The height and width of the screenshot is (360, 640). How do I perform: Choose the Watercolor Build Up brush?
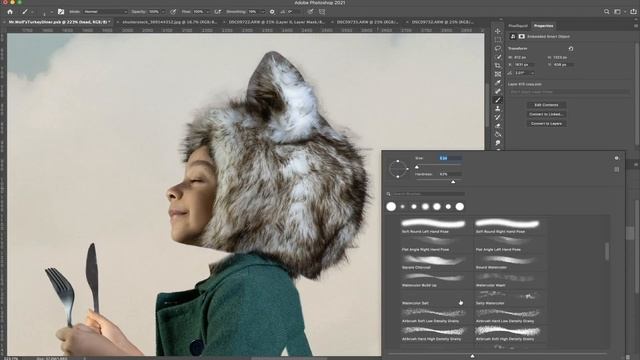[x=433, y=280]
